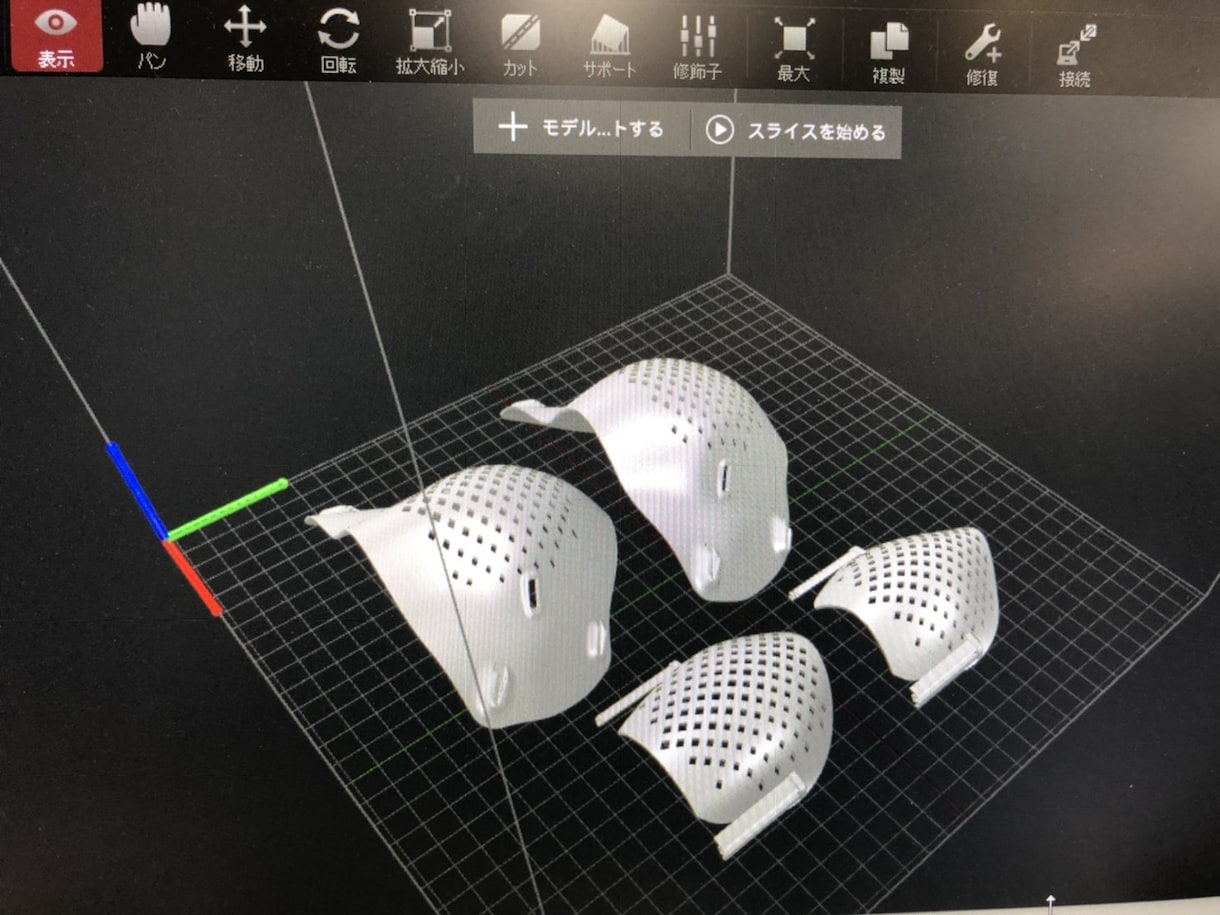
Task: Select the 回転 (rotate) tool
Action: tap(338, 40)
